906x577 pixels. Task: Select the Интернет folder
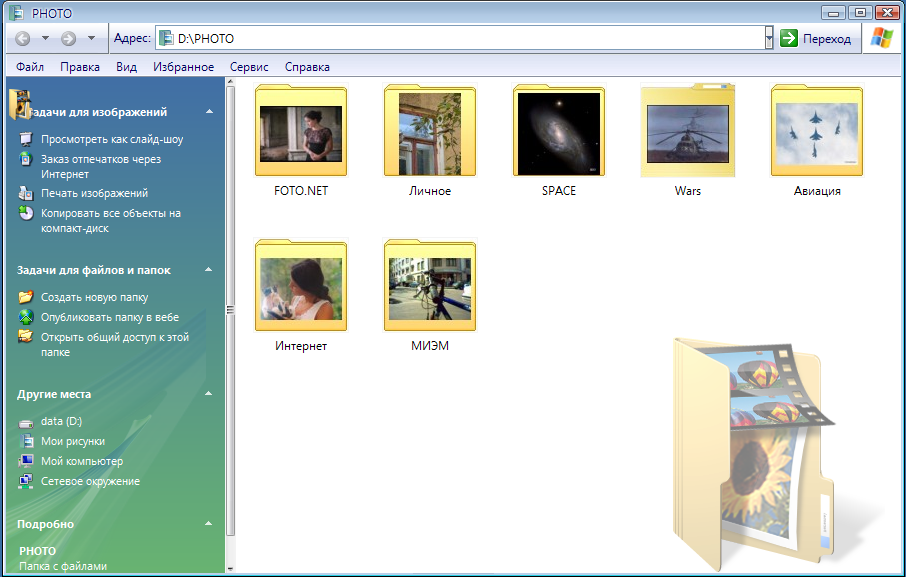[301, 288]
